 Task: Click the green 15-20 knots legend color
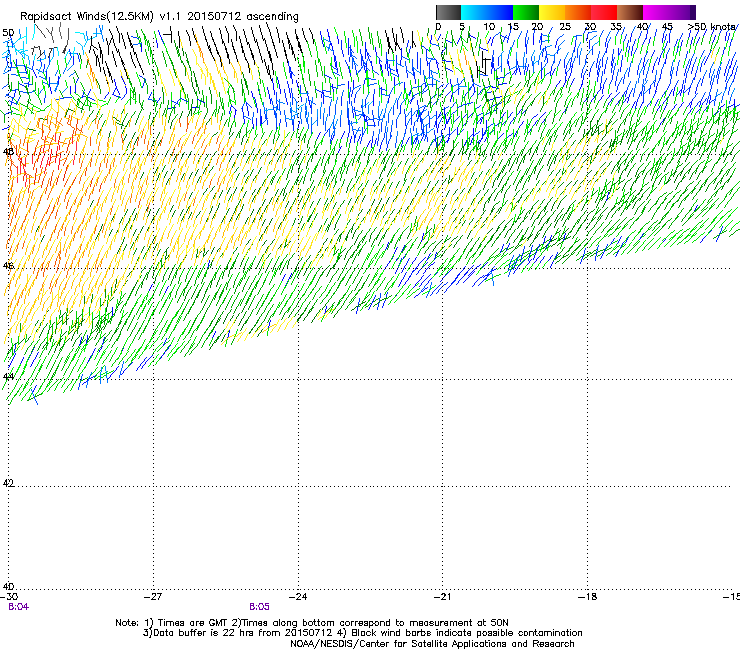click(526, 12)
